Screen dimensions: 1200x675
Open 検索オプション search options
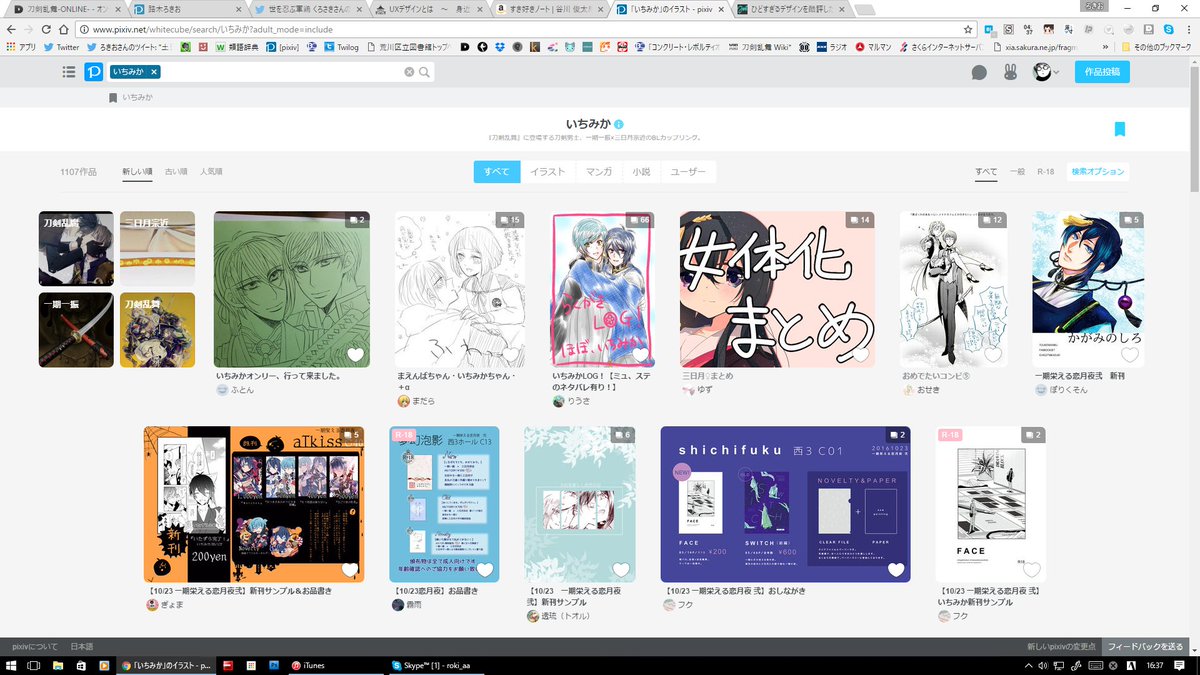click(1097, 172)
